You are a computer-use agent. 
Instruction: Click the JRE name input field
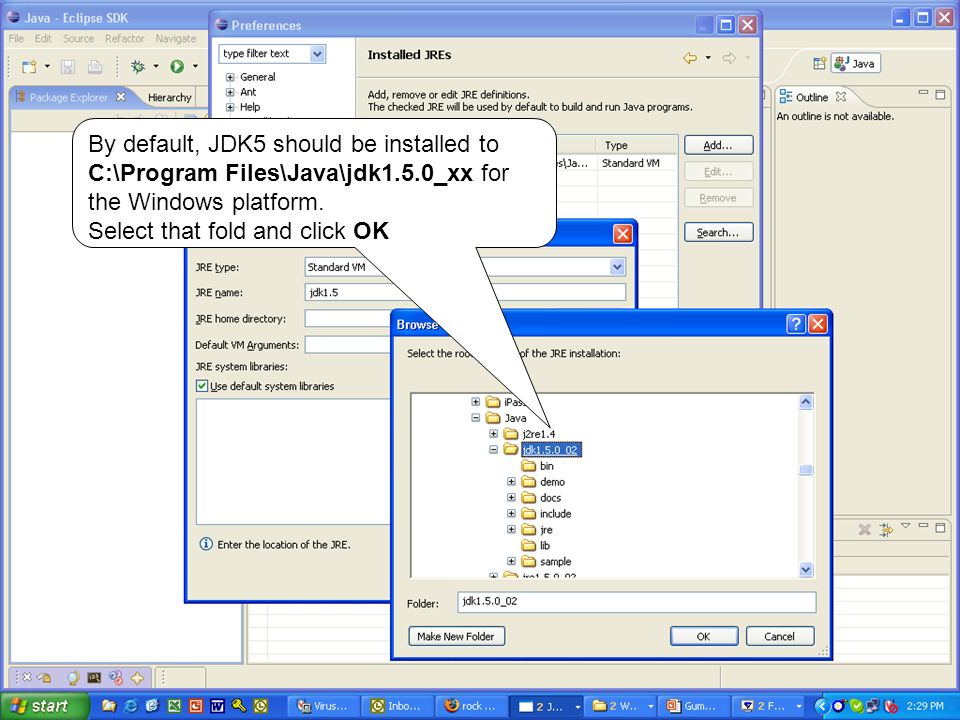tap(465, 293)
